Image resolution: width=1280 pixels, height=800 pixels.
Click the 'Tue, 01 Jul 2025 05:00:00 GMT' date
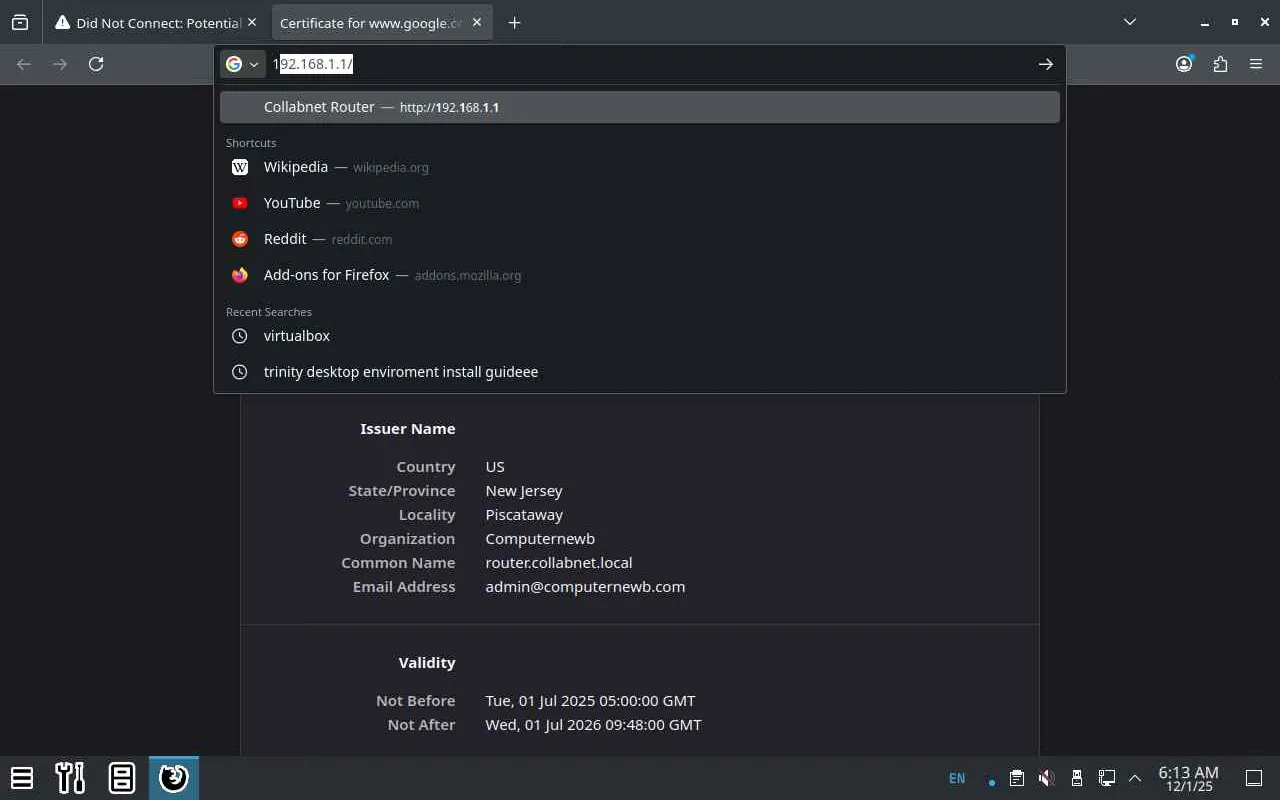[x=590, y=701]
